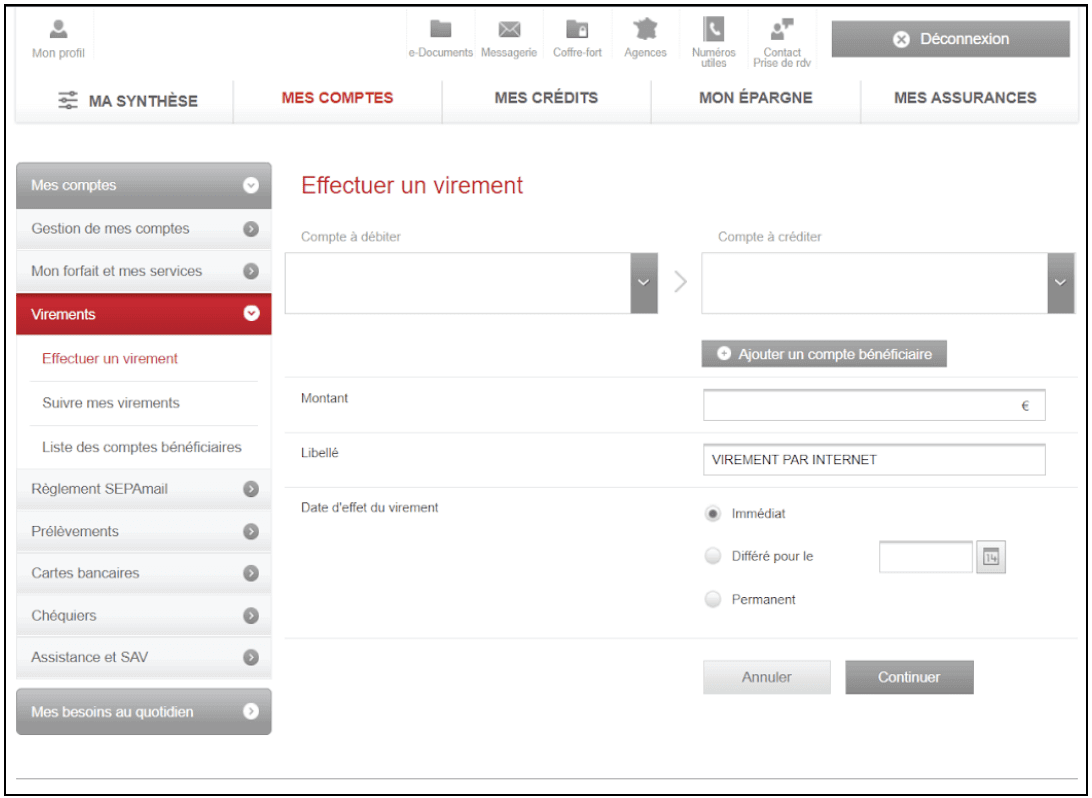Collapse the Virements section

coord(143,314)
